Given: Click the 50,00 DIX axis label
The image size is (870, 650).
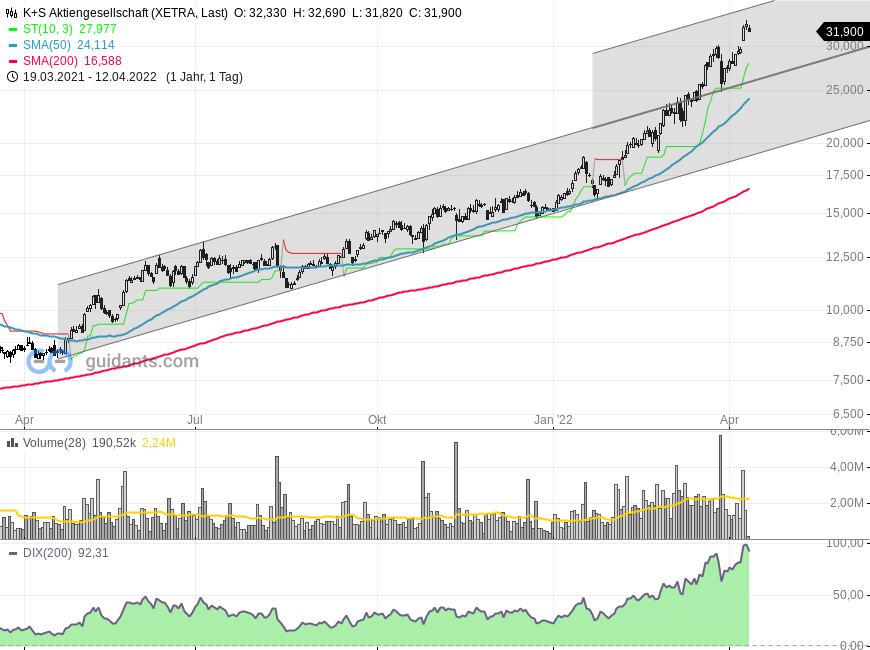Looking at the screenshot, I should tap(849, 595).
